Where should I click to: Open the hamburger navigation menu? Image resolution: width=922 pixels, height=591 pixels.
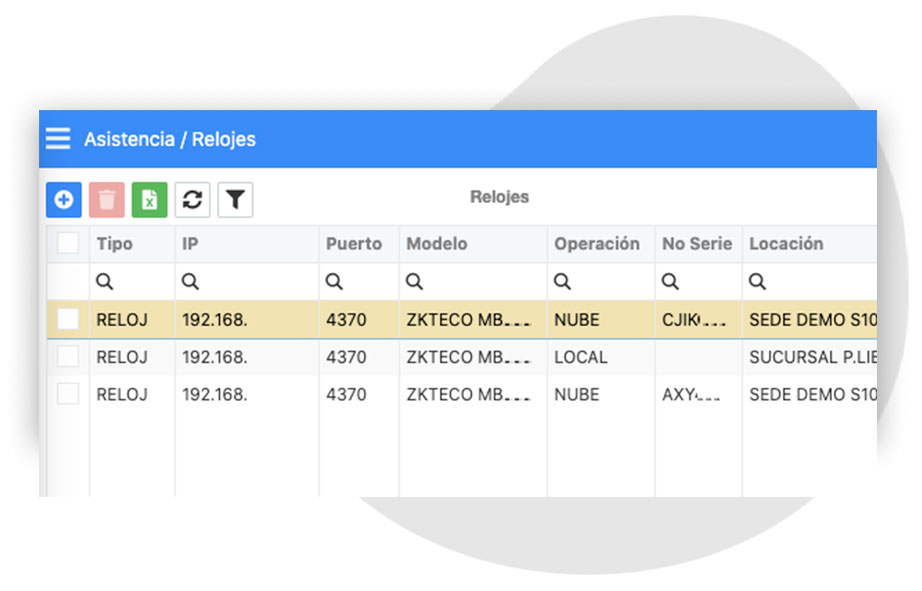pyautogui.click(x=58, y=139)
